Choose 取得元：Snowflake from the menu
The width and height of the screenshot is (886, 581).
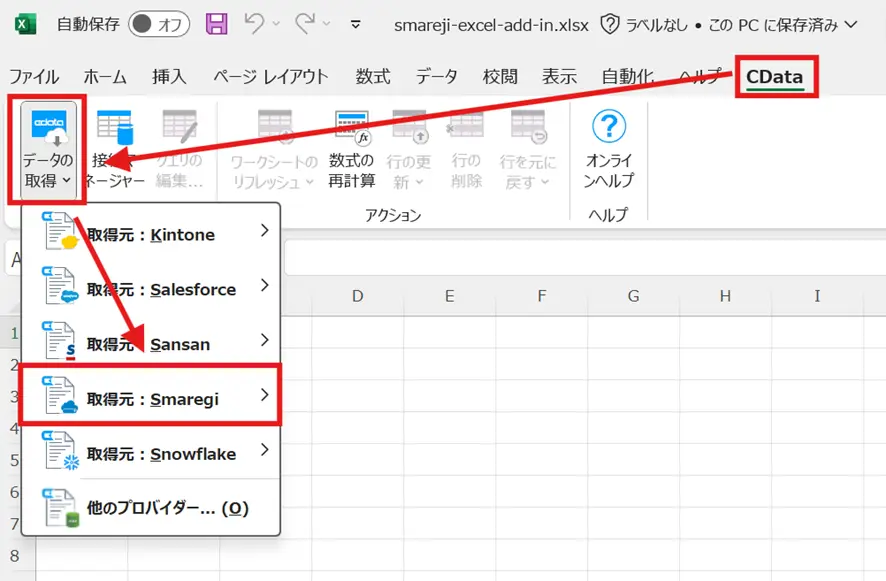[x=151, y=450]
